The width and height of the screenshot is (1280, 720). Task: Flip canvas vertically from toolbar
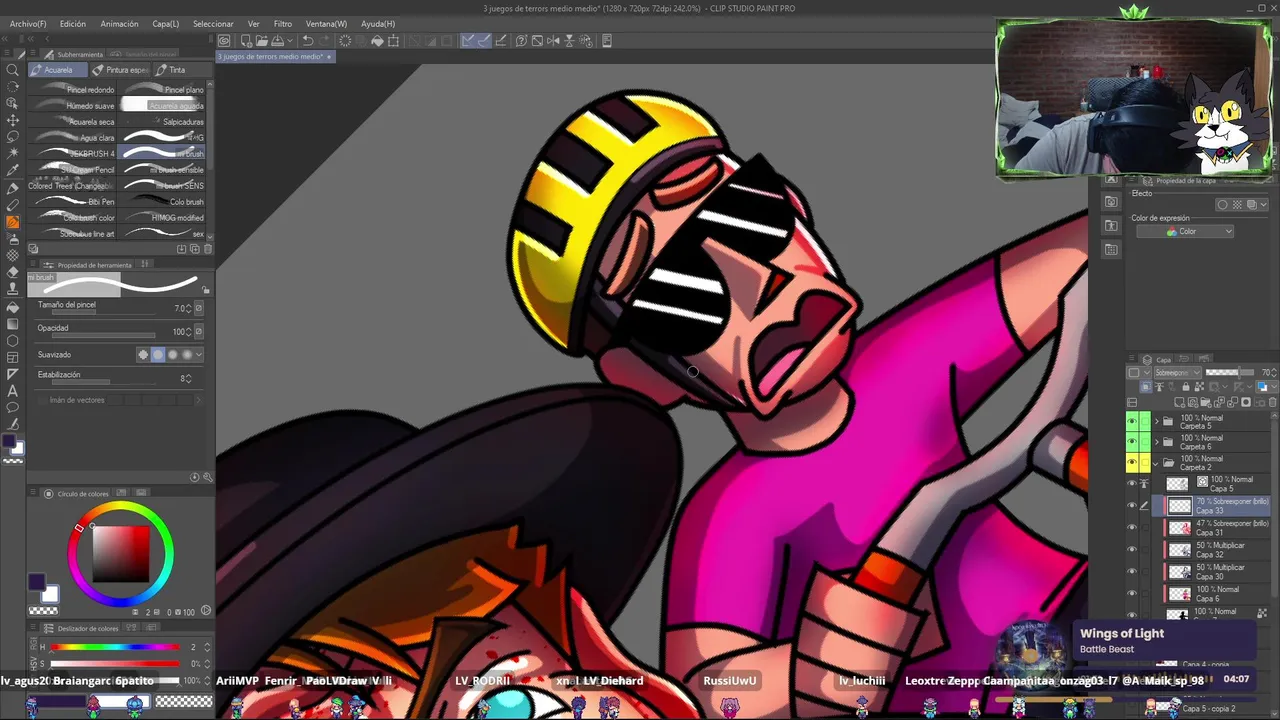point(569,41)
